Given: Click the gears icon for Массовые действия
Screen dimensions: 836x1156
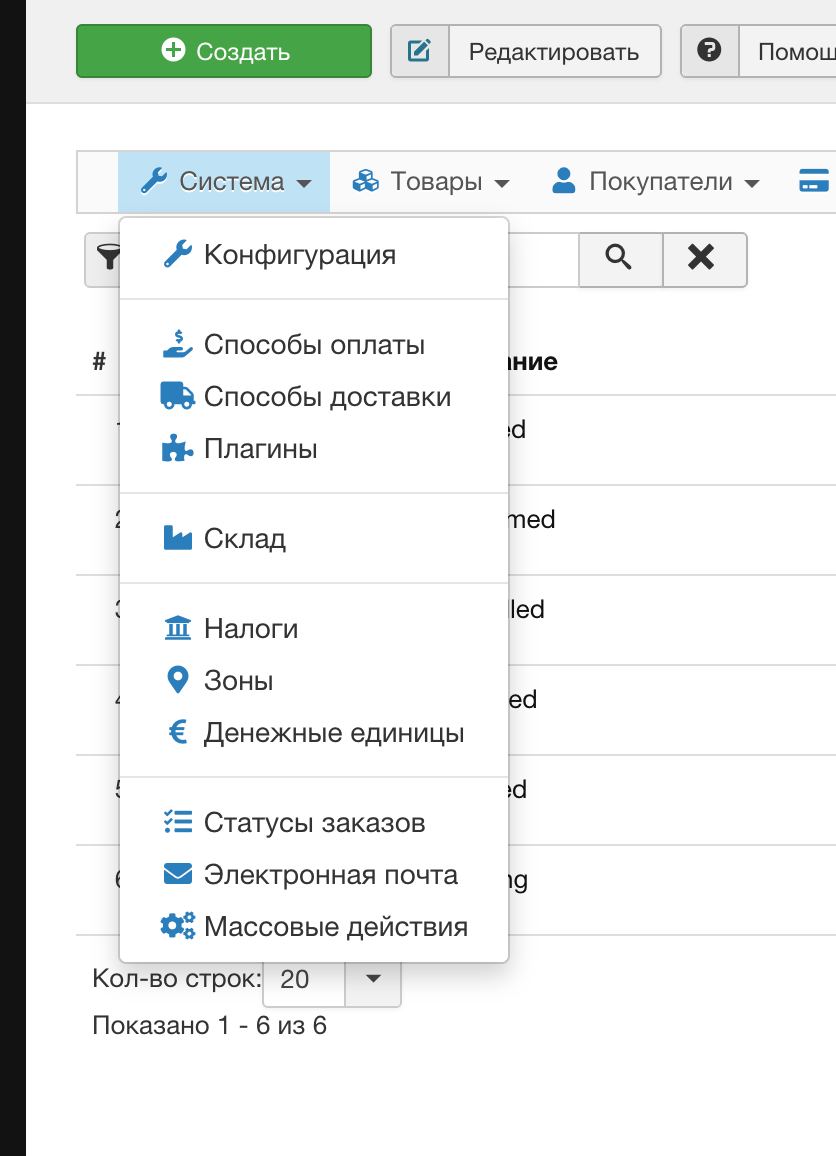Looking at the screenshot, I should pos(177,927).
